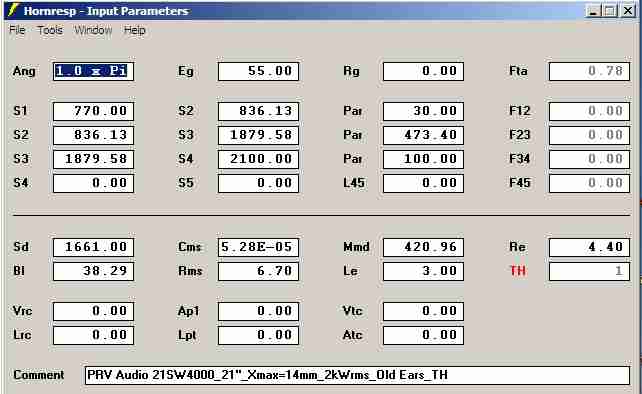Click the Comment field with PRV Audio text
This screenshot has height=394, width=642.
[357, 375]
